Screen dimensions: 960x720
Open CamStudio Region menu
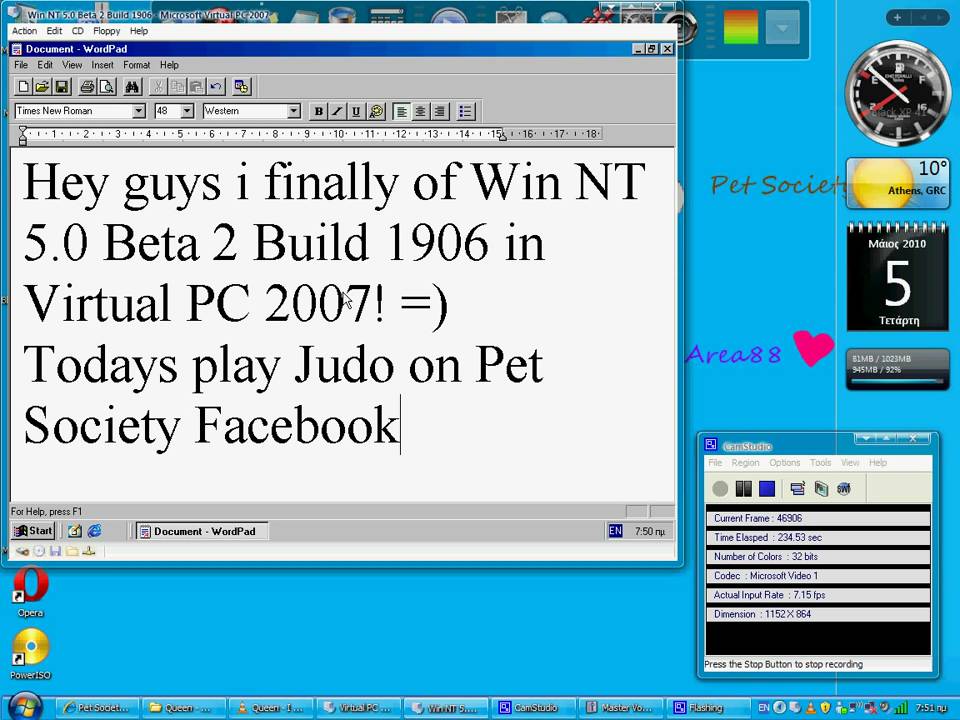click(745, 463)
